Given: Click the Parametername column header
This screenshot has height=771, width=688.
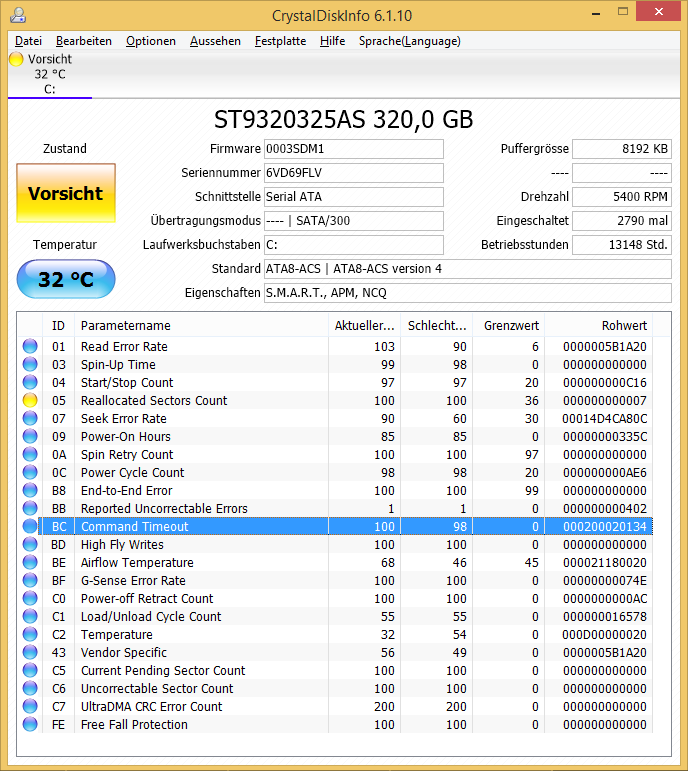Looking at the screenshot, I should pos(201,326).
